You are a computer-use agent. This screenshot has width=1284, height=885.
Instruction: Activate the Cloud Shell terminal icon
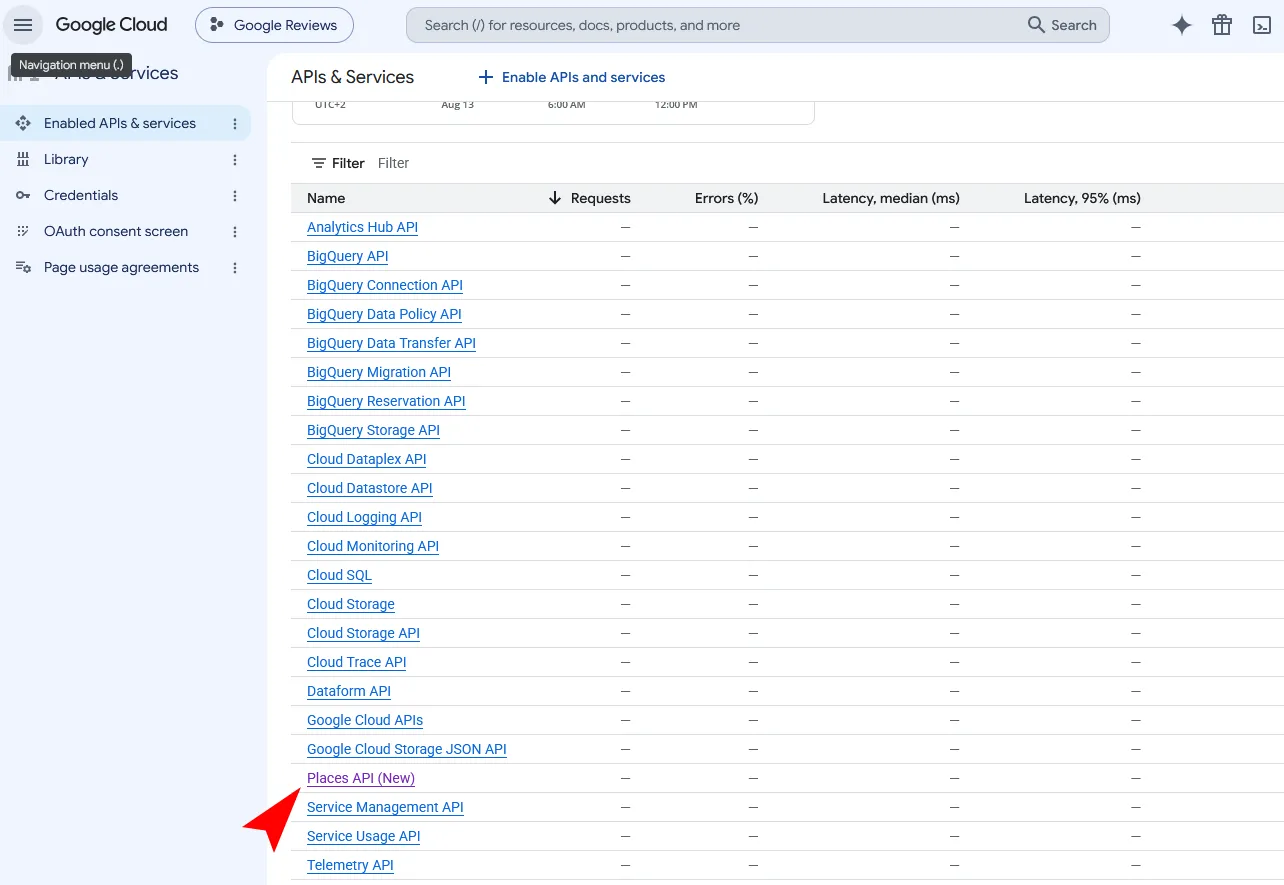(x=1262, y=25)
